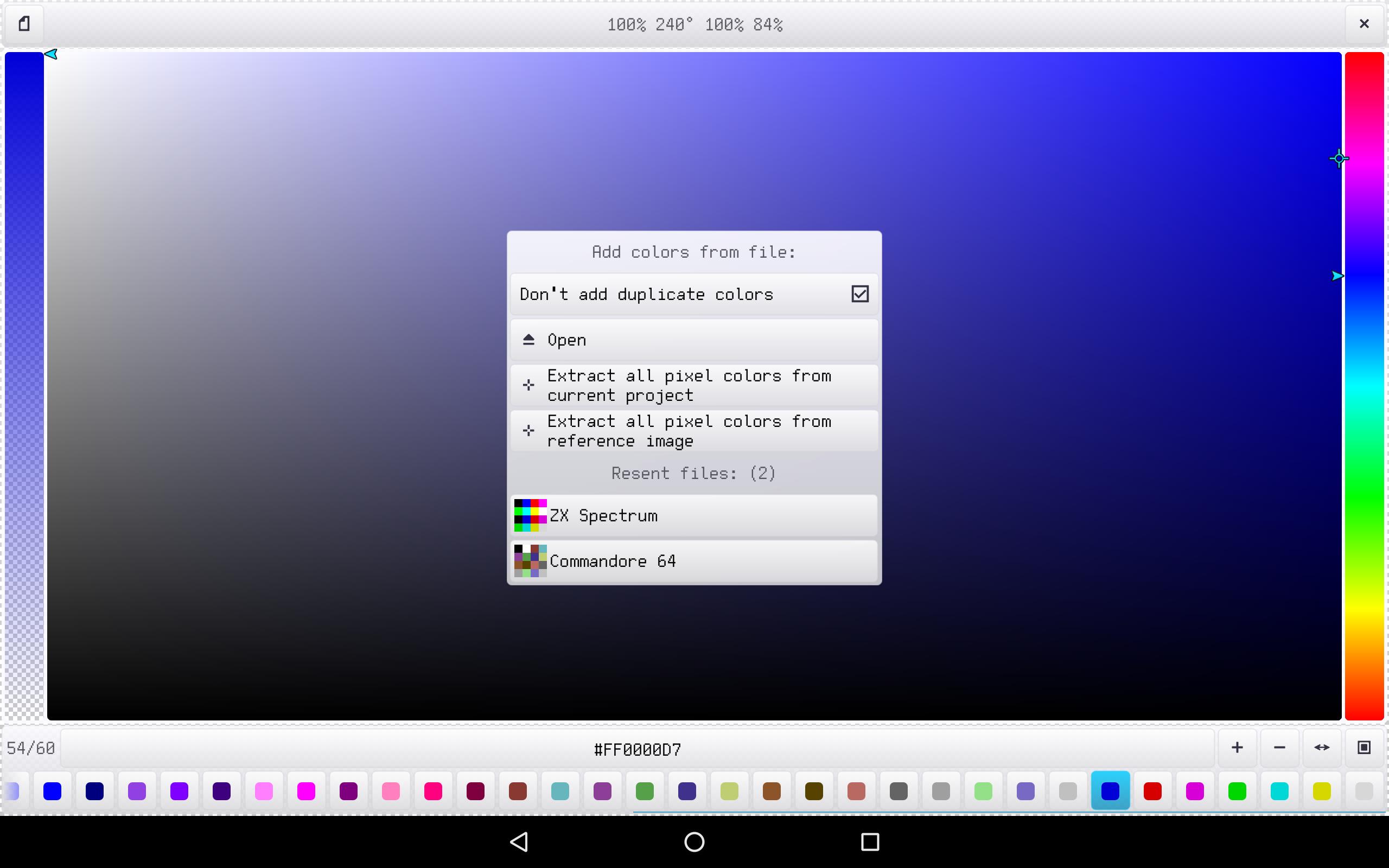Screen dimensions: 1389x868
Task: Select Extract all pixel colors from current project
Action: click(x=694, y=385)
